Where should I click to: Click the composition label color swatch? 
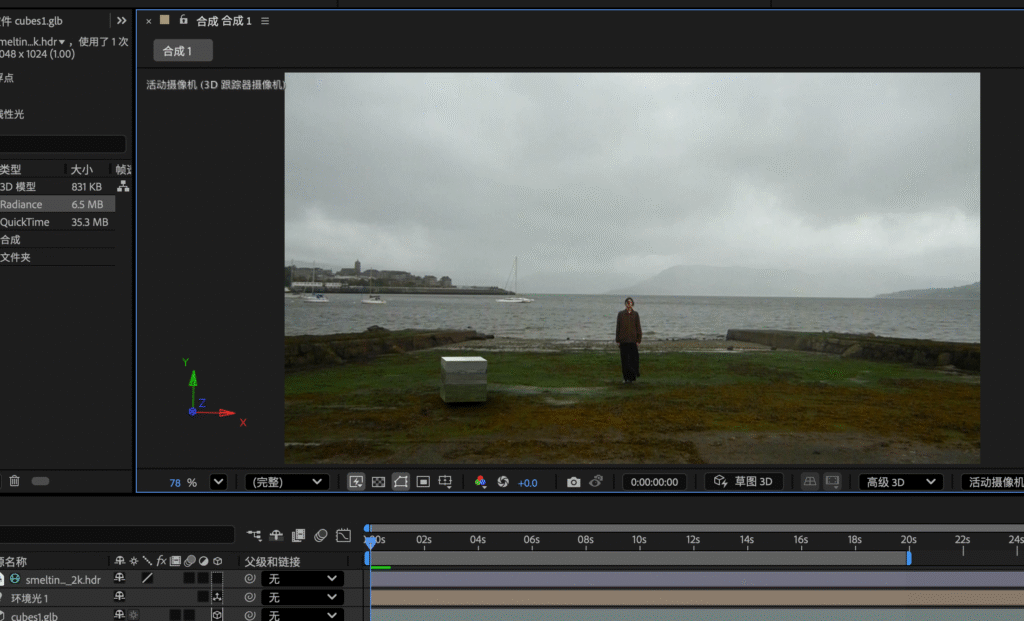(x=165, y=20)
